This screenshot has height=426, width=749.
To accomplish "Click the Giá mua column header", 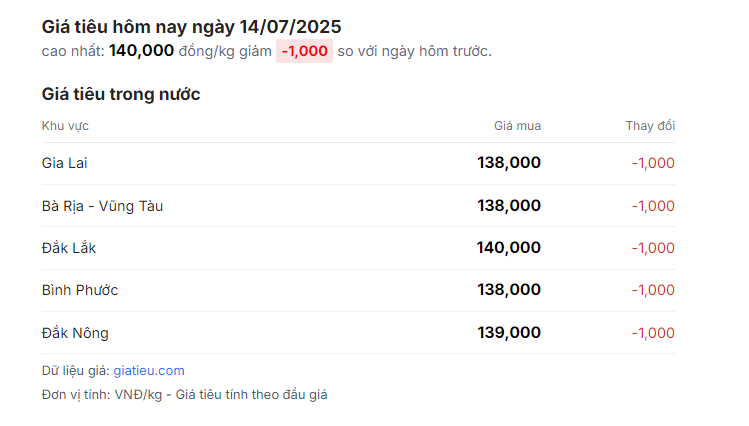I will [517, 126].
